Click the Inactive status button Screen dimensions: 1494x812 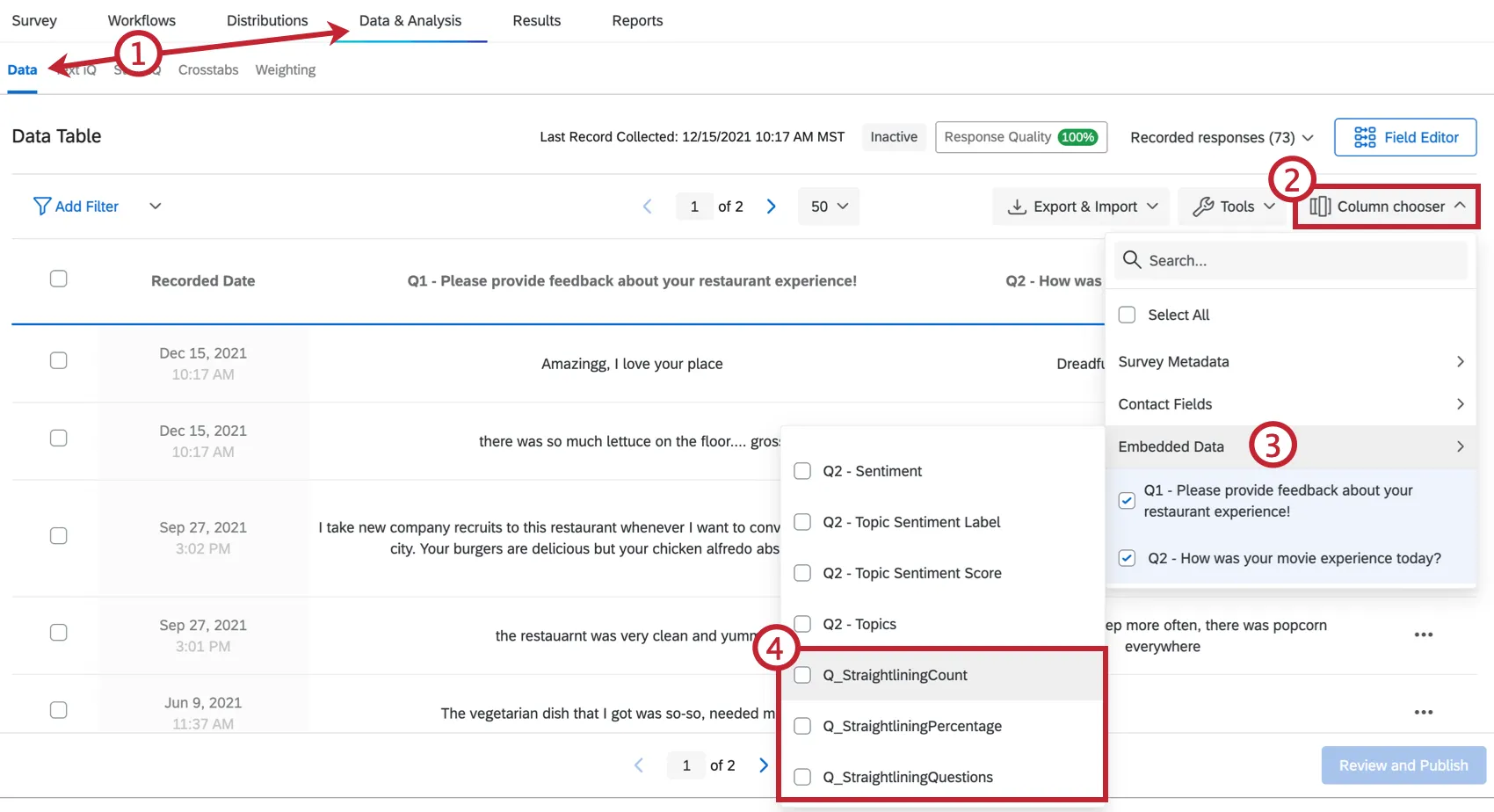tap(893, 137)
